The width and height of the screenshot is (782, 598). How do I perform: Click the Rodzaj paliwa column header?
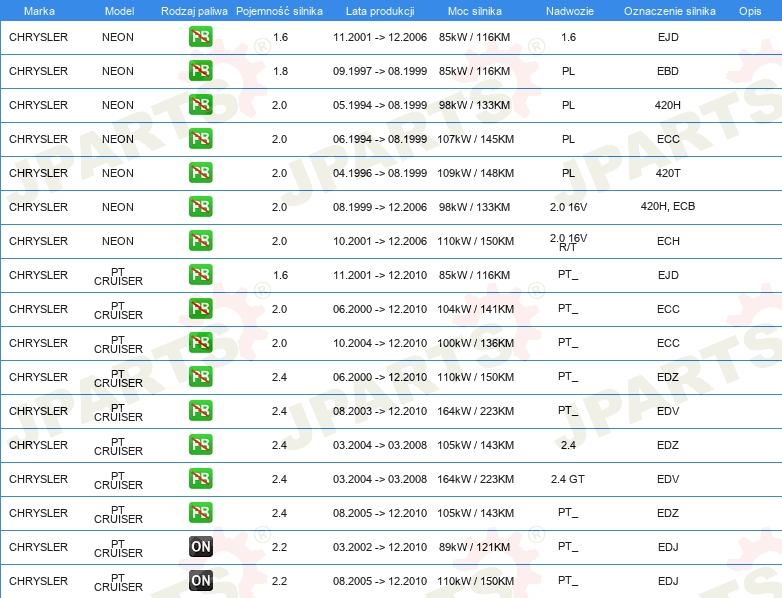pyautogui.click(x=194, y=11)
